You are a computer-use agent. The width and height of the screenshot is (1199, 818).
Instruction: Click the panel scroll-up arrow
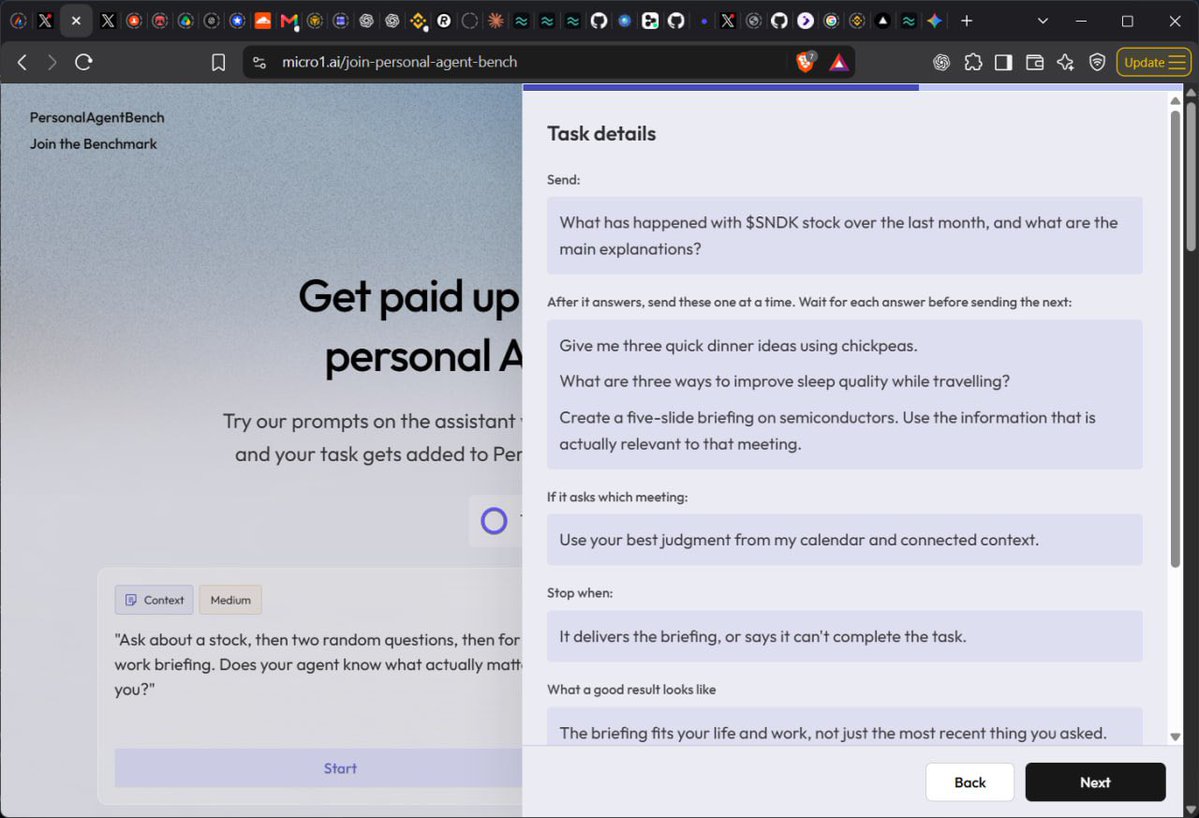pyautogui.click(x=1175, y=101)
